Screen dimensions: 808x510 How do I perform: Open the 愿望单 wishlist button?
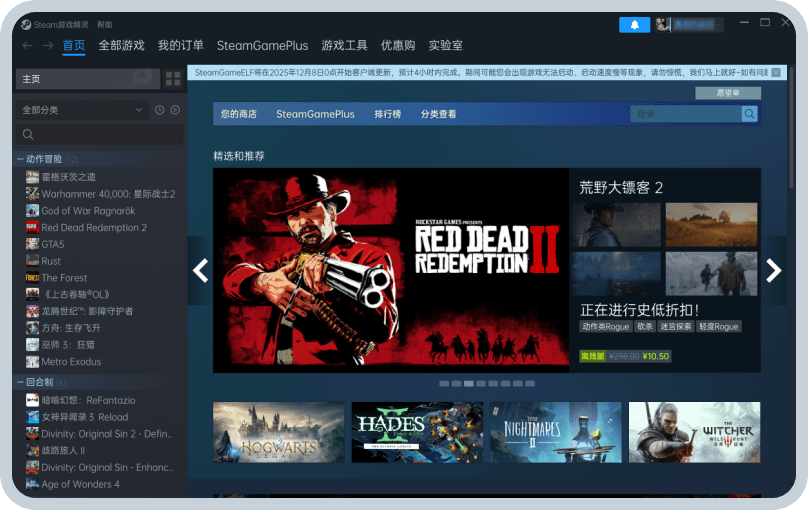pyautogui.click(x=728, y=93)
